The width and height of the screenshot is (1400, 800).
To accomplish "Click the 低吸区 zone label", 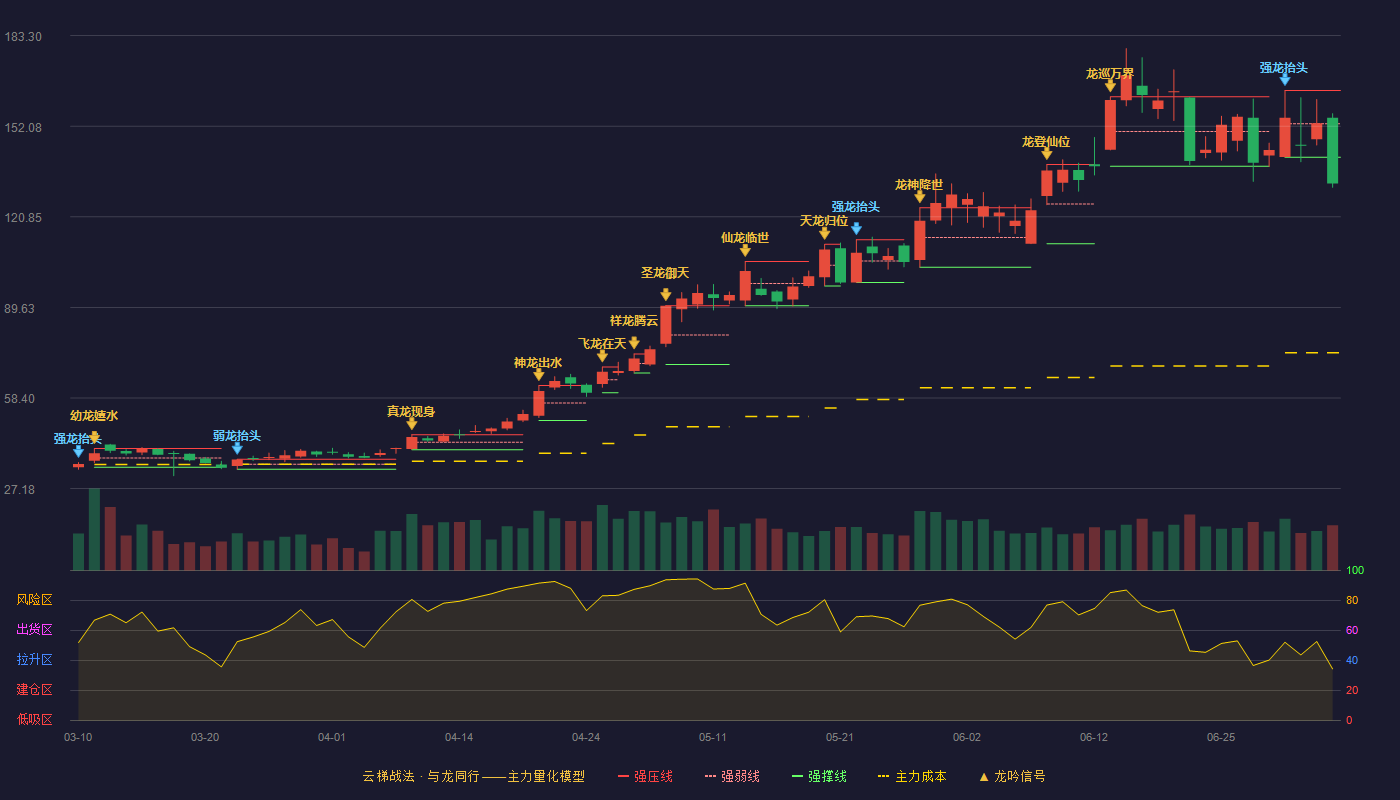I will [34, 720].
